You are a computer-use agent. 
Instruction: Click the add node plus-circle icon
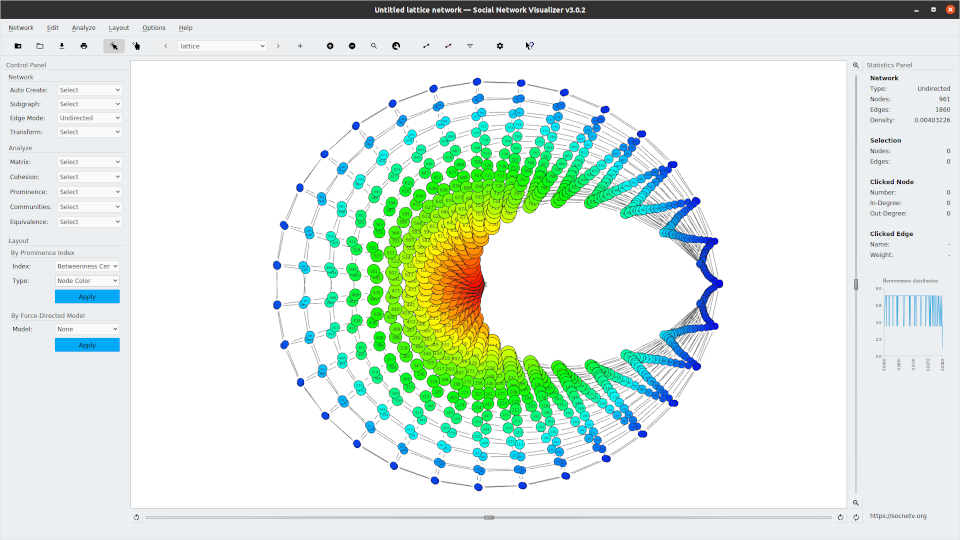click(x=330, y=46)
